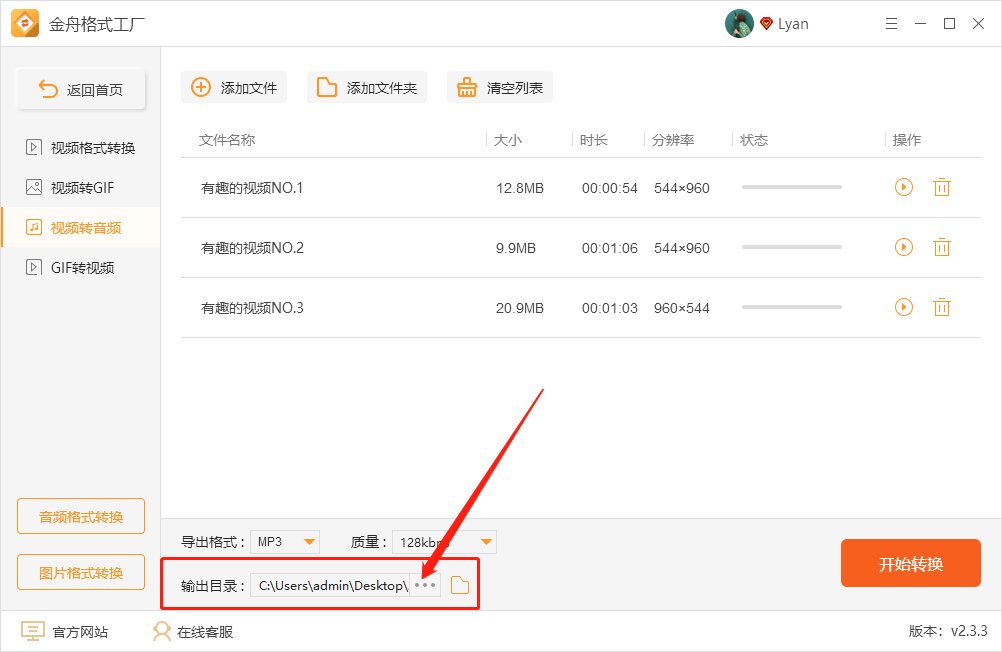
Task: Open output folder via folder icon
Action: [x=459, y=585]
